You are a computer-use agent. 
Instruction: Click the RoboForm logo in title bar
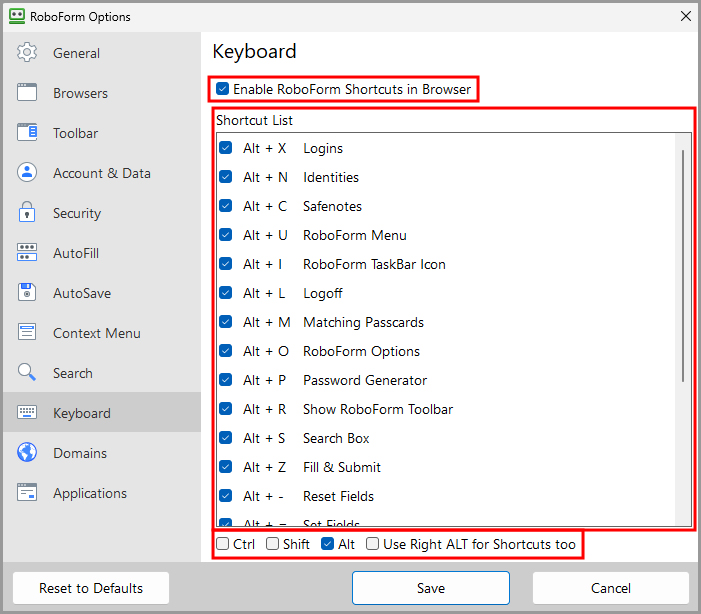coord(17,16)
